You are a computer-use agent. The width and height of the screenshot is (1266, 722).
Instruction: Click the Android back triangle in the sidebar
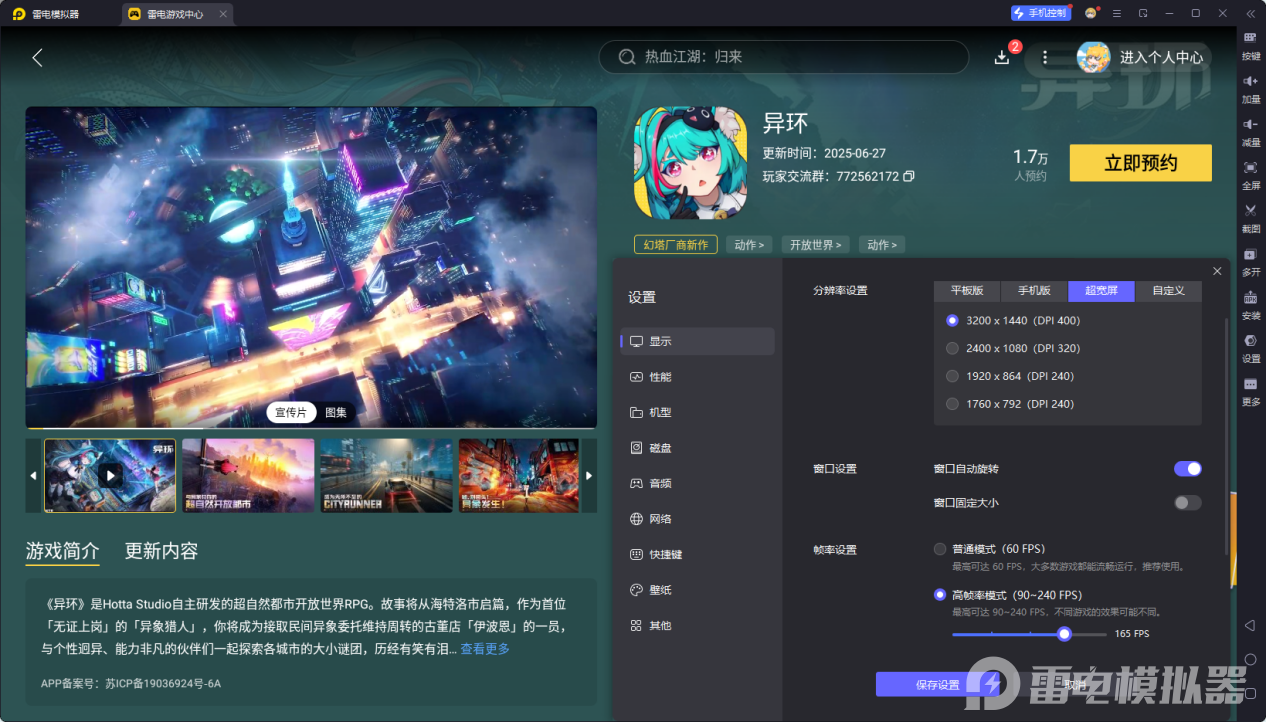click(x=1250, y=625)
